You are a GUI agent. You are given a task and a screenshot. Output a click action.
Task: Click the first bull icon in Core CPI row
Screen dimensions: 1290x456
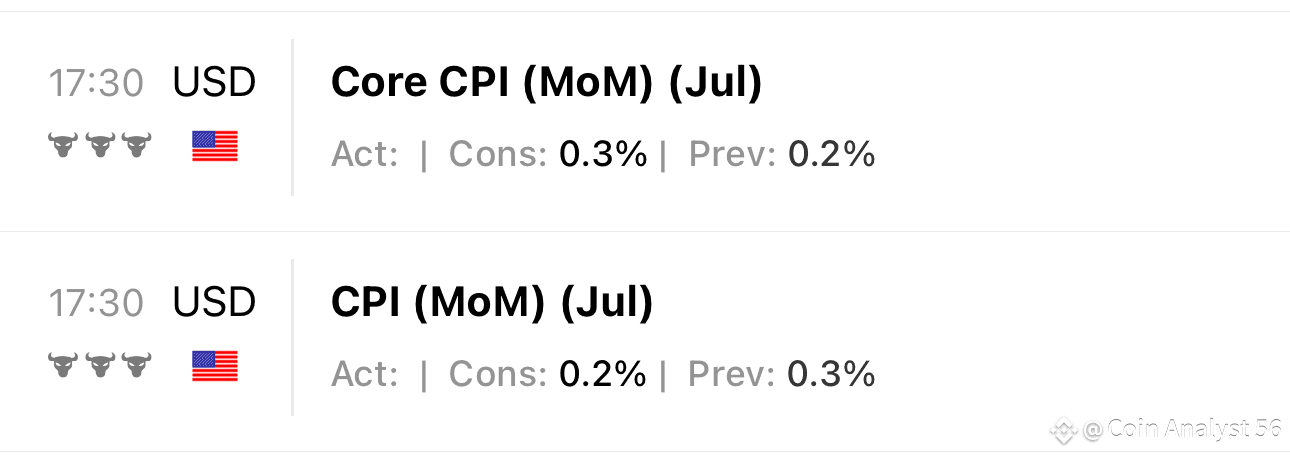tap(63, 146)
